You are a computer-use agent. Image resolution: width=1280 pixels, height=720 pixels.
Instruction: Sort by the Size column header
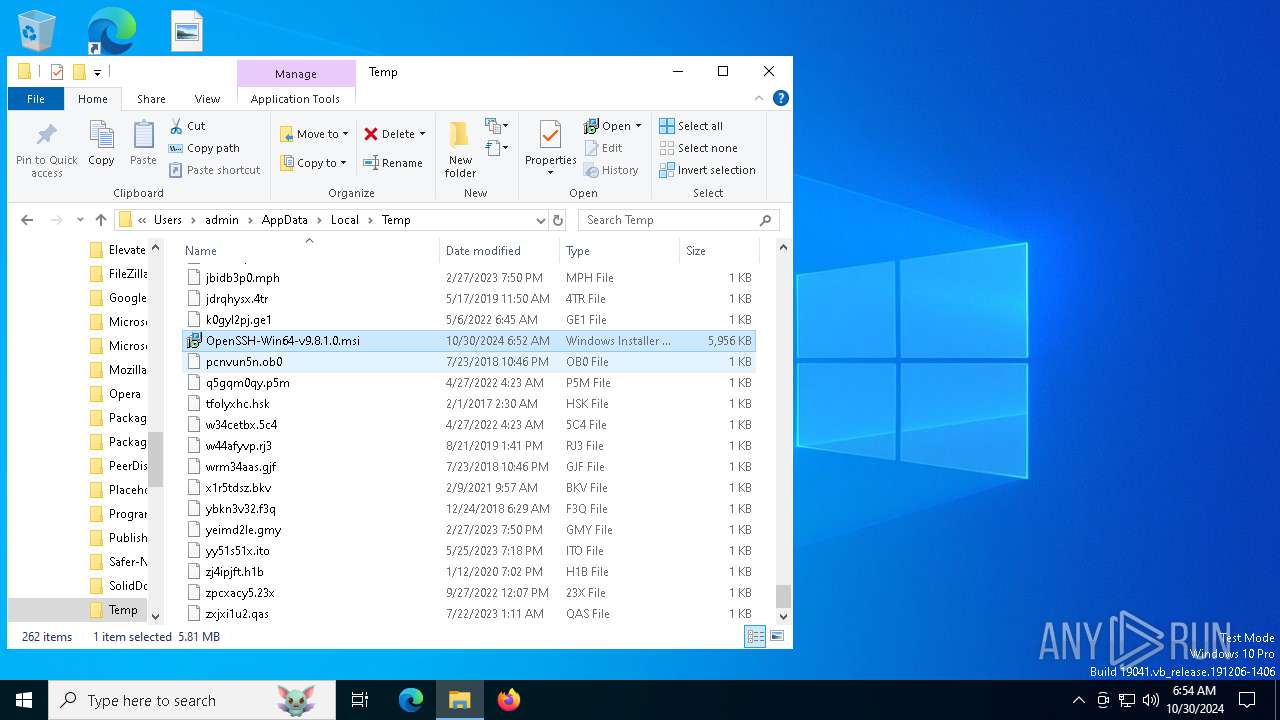[x=719, y=251]
